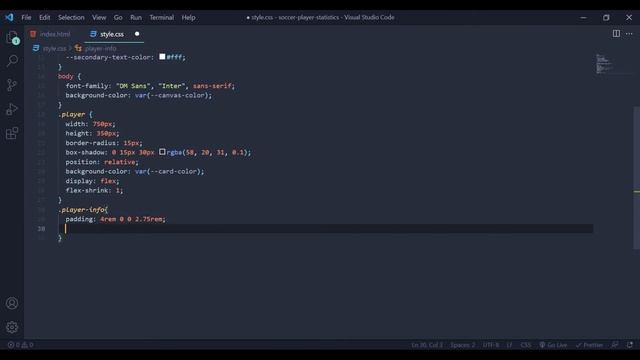Open the notifications bell in status bar
640x360 pixels.
[x=630, y=345]
